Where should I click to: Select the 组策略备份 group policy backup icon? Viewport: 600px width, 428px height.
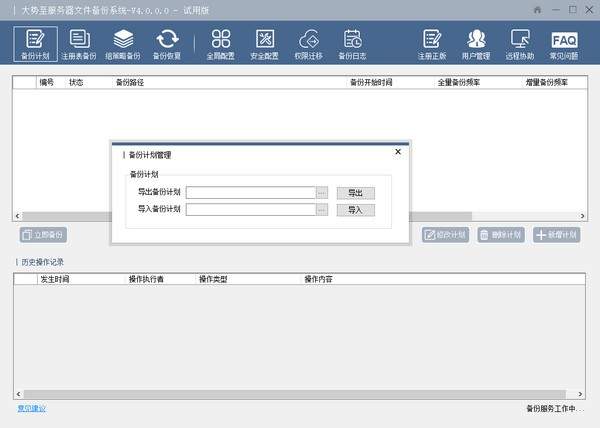[x=123, y=43]
